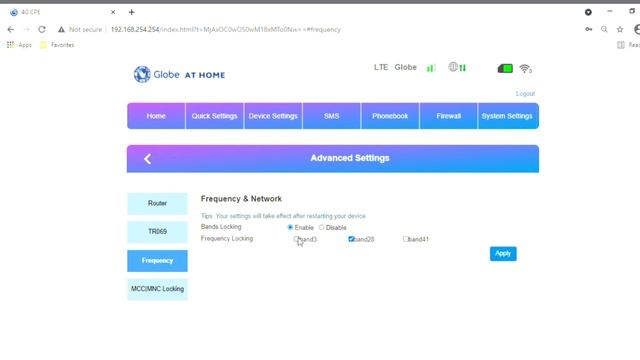Open a new browser tab
The width and height of the screenshot is (640, 360).
click(131, 12)
